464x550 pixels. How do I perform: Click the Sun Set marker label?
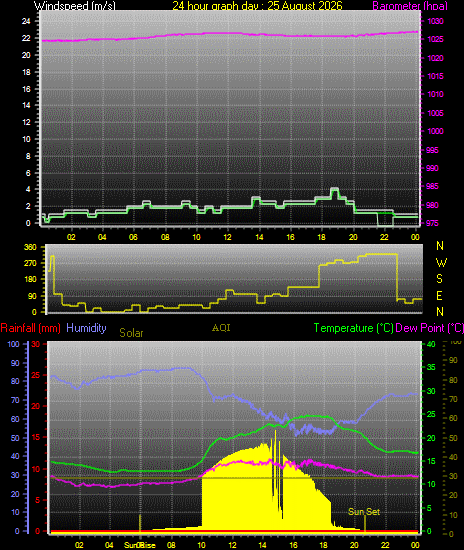coord(364,512)
